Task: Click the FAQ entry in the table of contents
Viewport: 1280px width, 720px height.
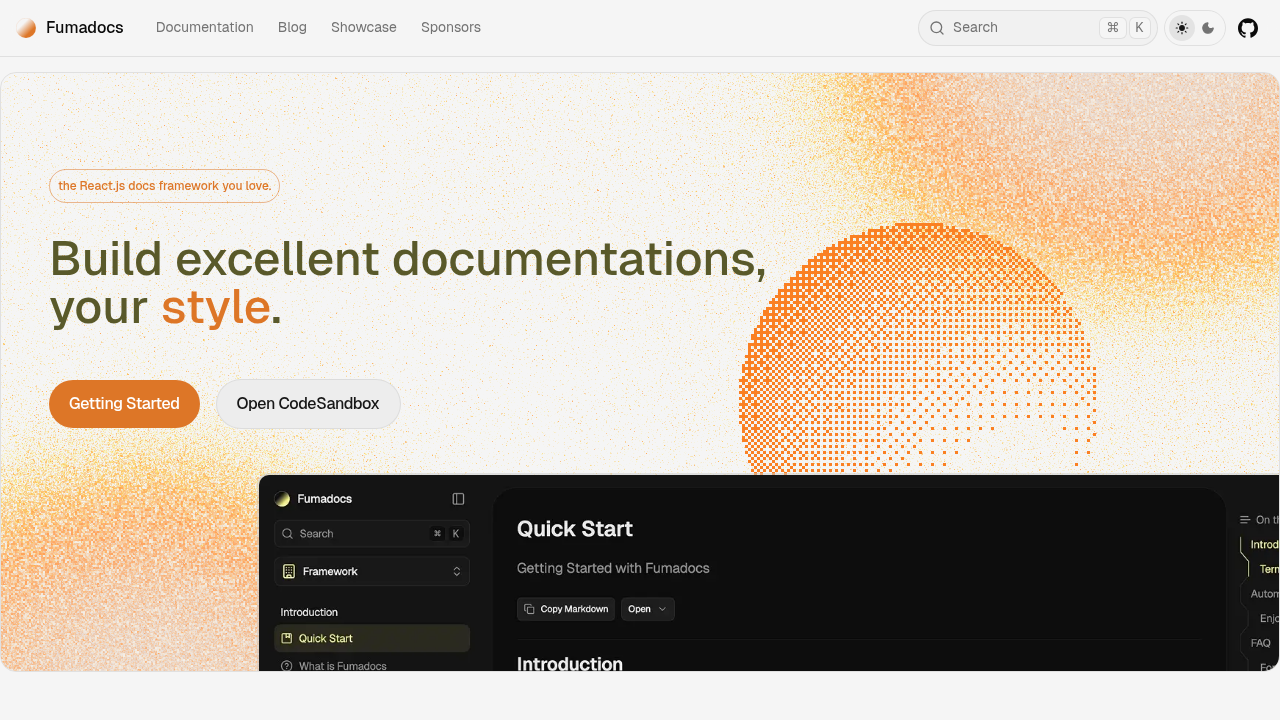Action: point(1261,643)
